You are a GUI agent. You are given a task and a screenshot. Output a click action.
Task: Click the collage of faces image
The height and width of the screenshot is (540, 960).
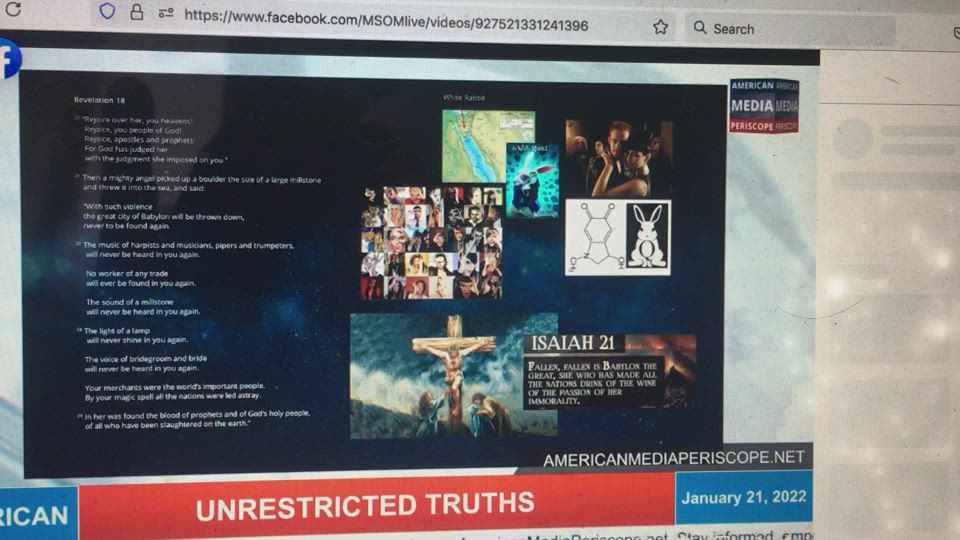click(432, 243)
